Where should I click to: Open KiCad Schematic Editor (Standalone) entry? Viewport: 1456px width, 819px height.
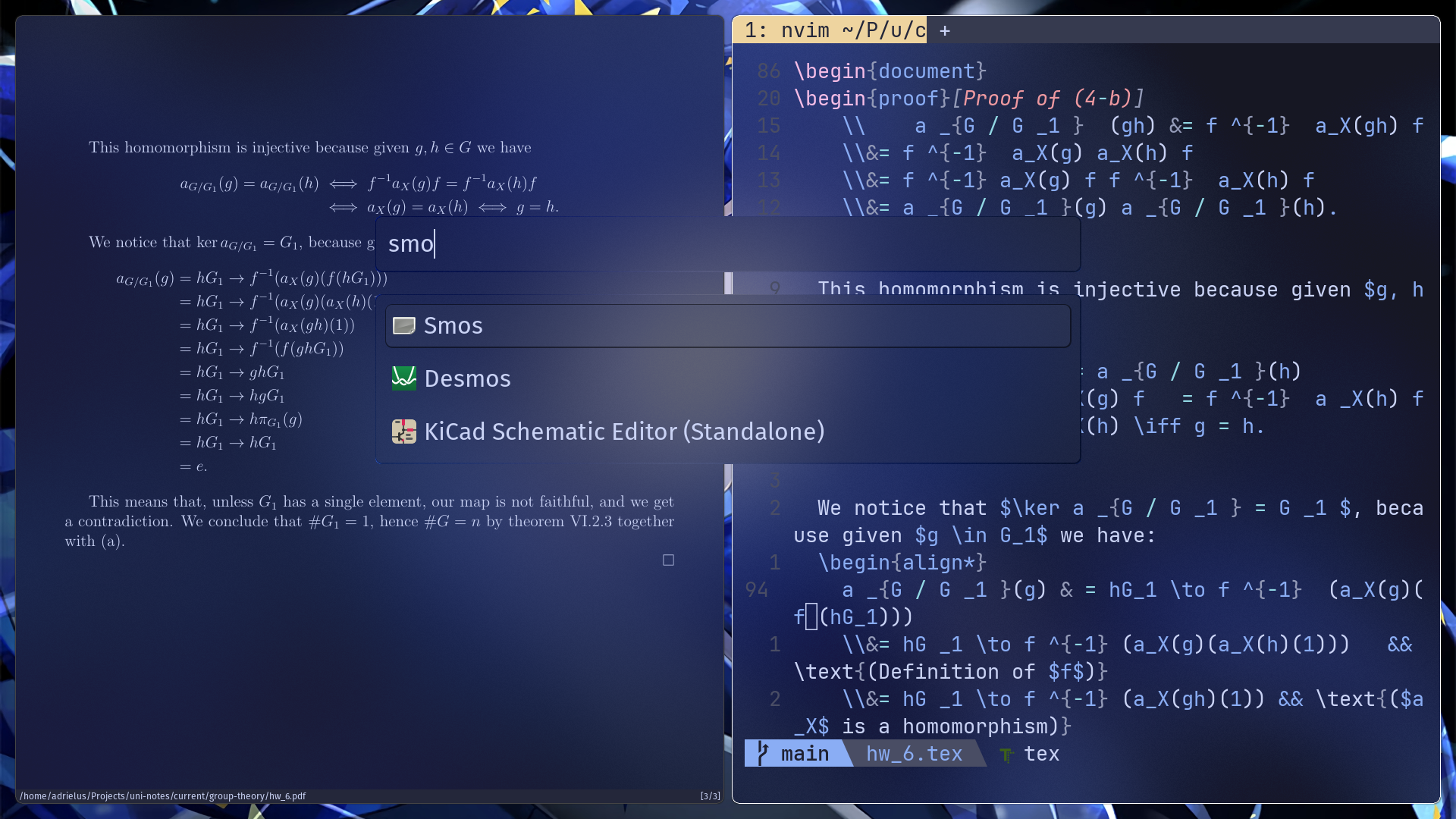(728, 431)
